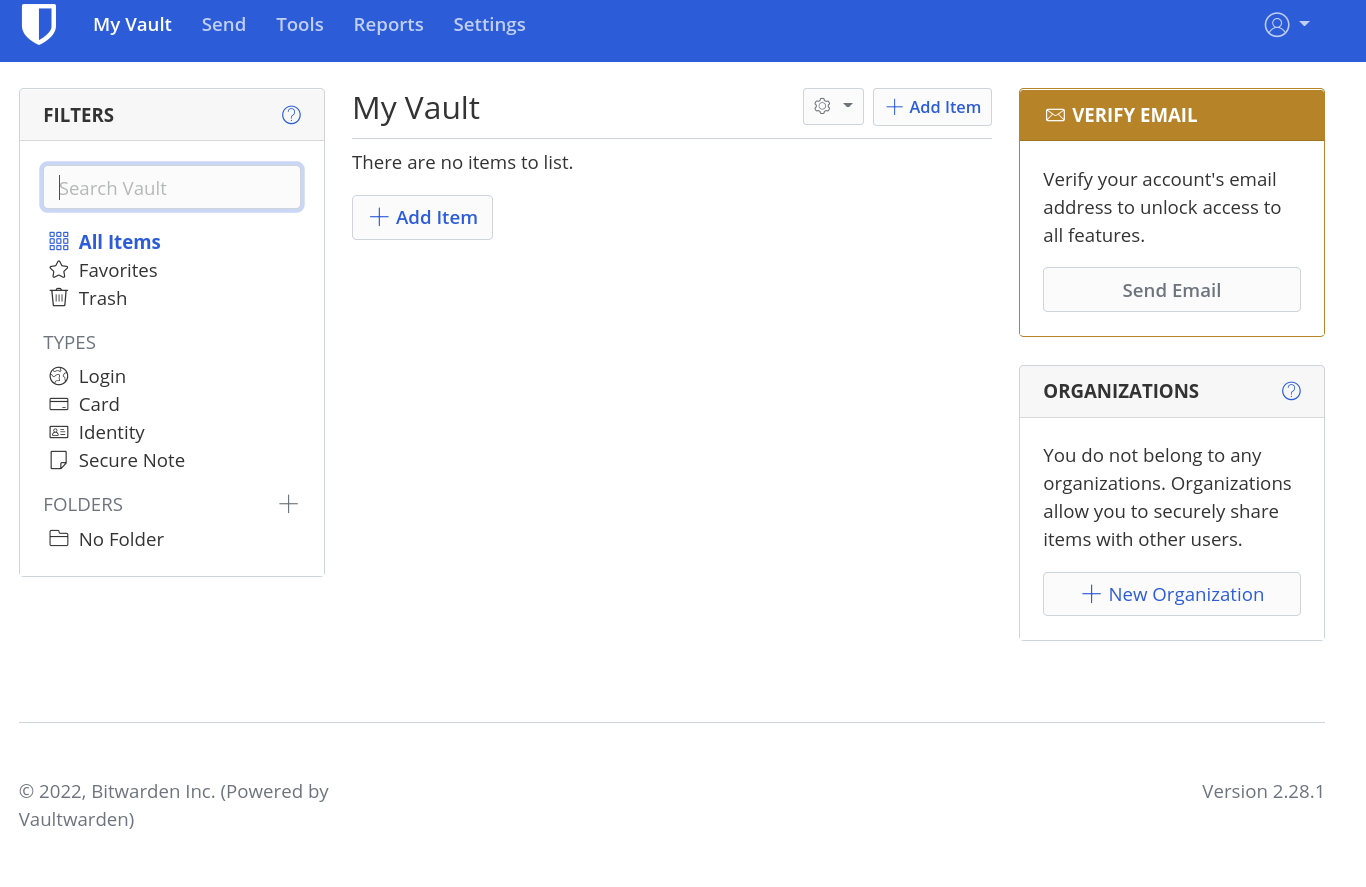The image size is (1366, 887).
Task: Select the No Folder filter
Action: point(121,539)
